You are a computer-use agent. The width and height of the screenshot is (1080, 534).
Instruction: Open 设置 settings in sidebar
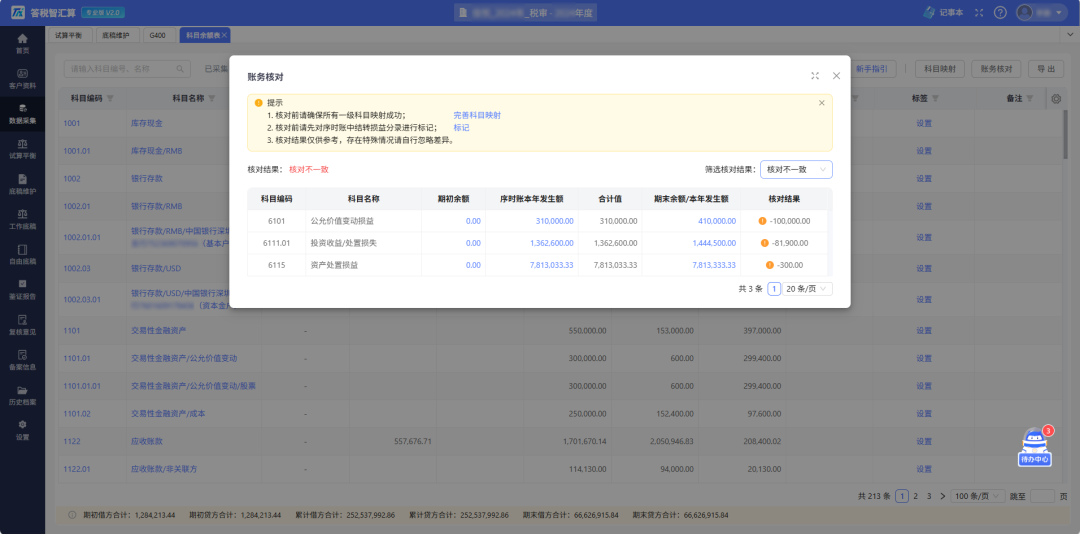[x=23, y=430]
